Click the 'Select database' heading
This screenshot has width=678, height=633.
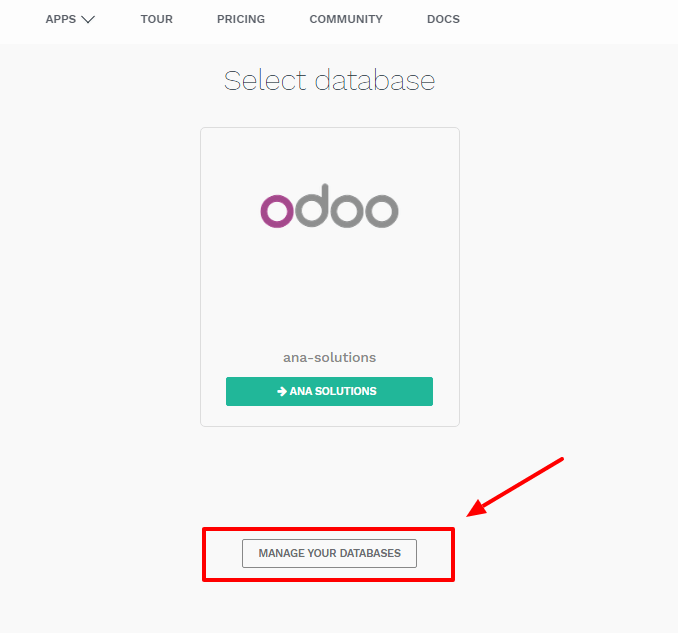click(x=329, y=81)
